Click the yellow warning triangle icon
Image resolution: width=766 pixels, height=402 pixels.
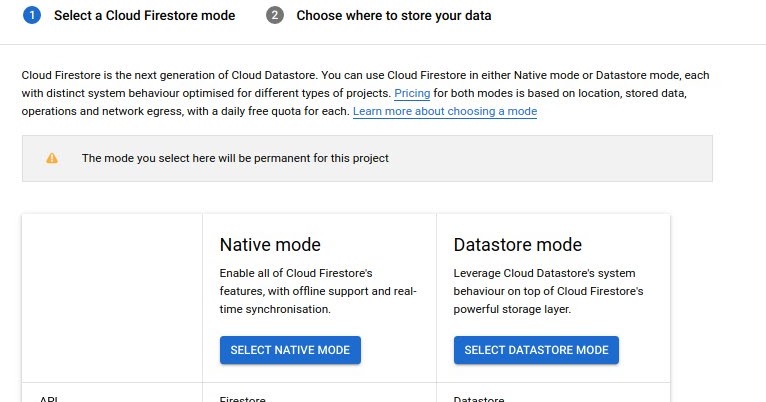click(x=52, y=158)
